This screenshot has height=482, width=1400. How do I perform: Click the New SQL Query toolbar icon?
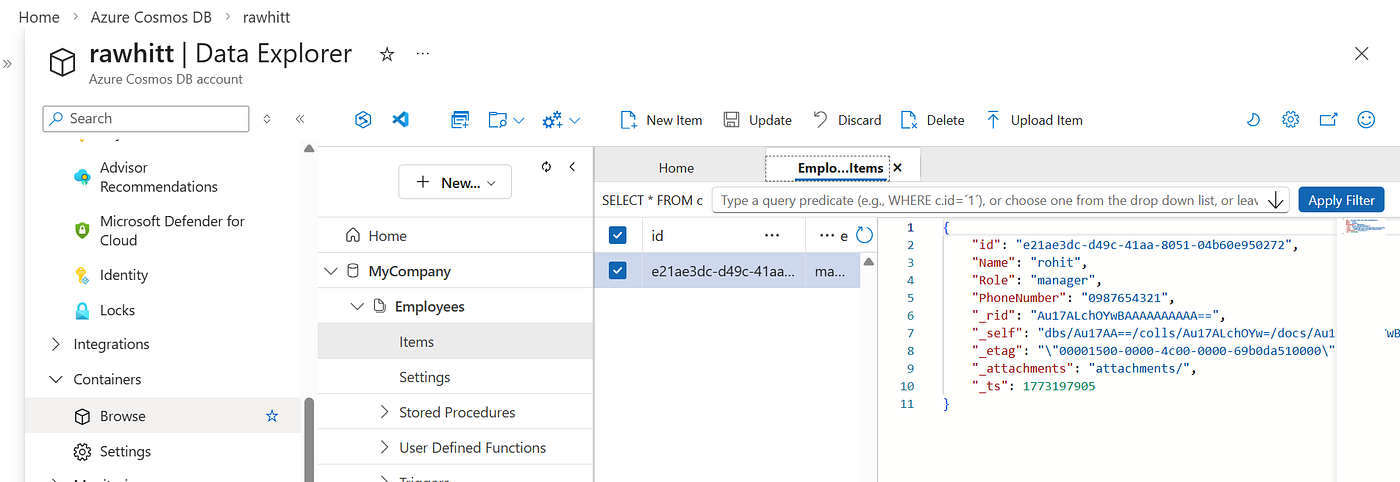click(x=460, y=120)
